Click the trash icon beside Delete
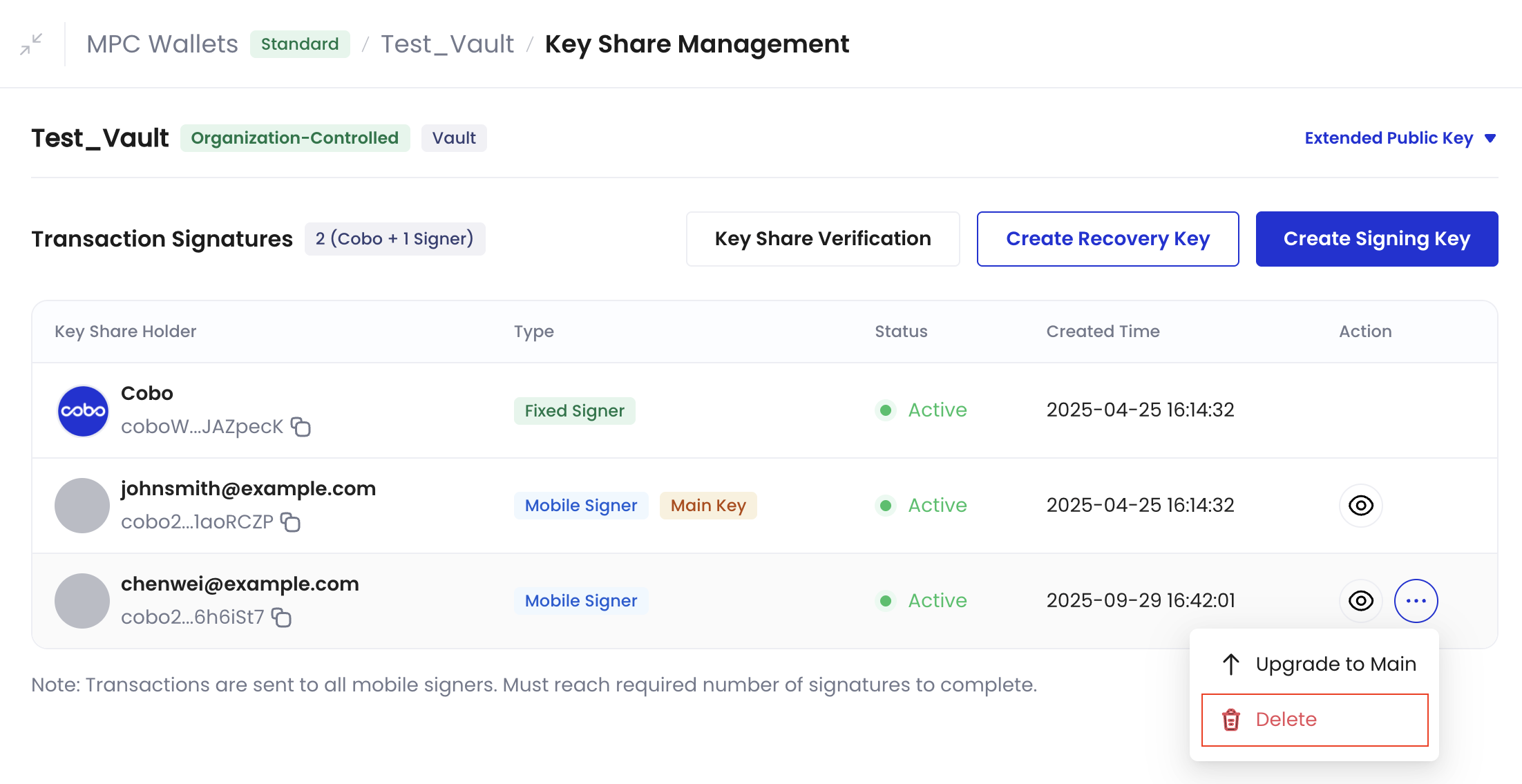 pyautogui.click(x=1231, y=720)
